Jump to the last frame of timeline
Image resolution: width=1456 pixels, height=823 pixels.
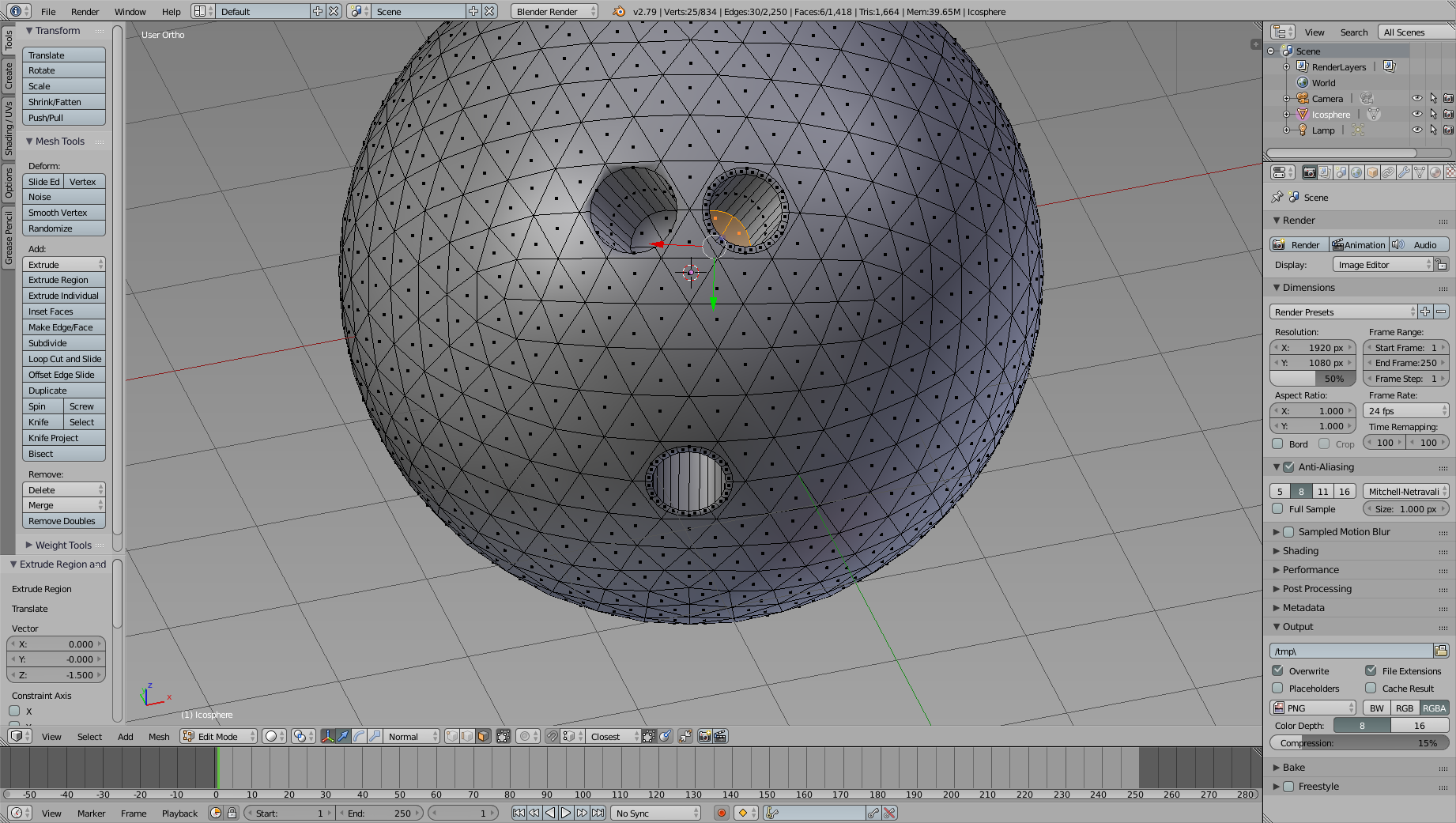click(x=598, y=813)
